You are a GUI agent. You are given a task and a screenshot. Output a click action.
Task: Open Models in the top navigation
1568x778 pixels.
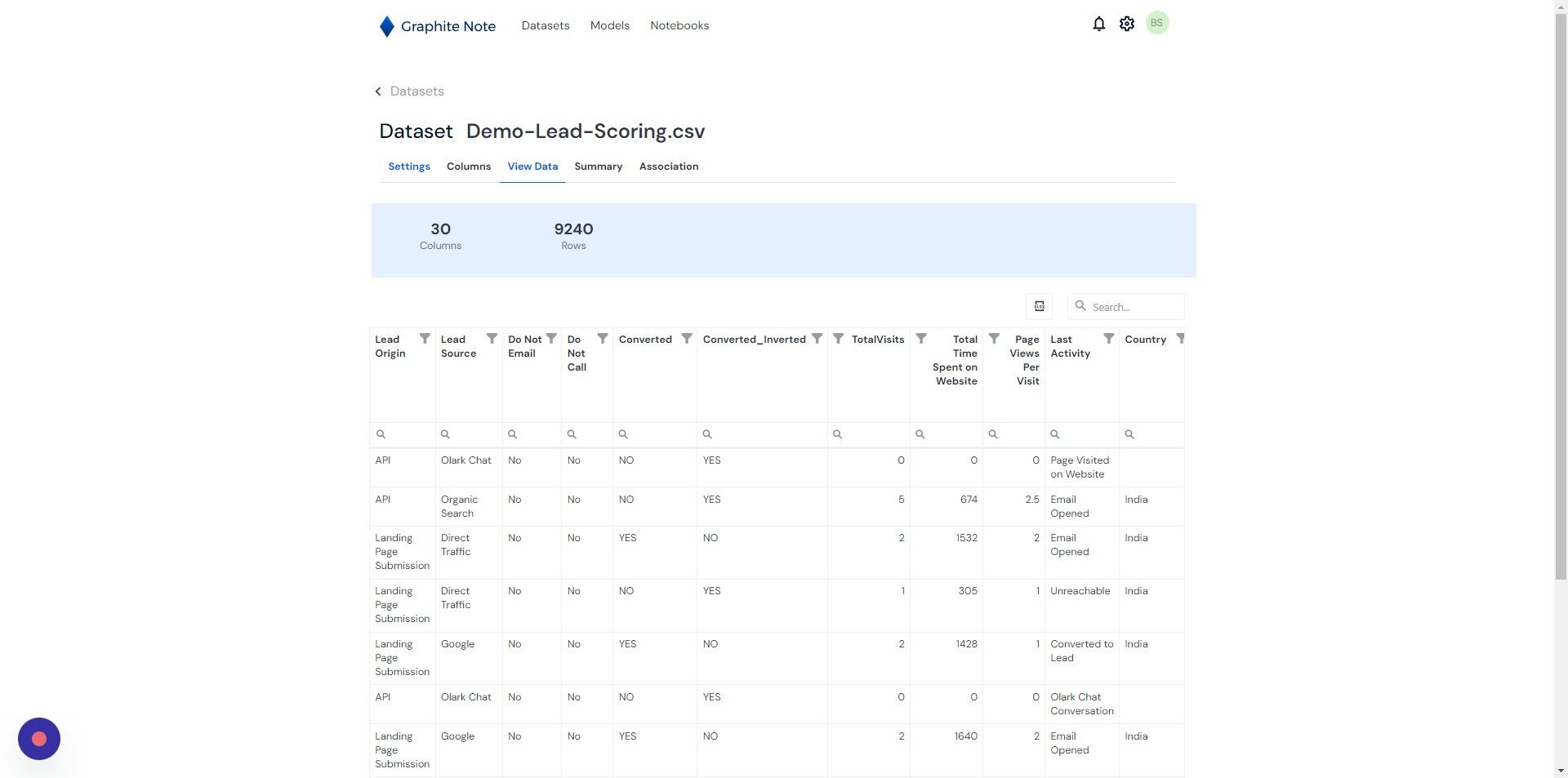610,25
